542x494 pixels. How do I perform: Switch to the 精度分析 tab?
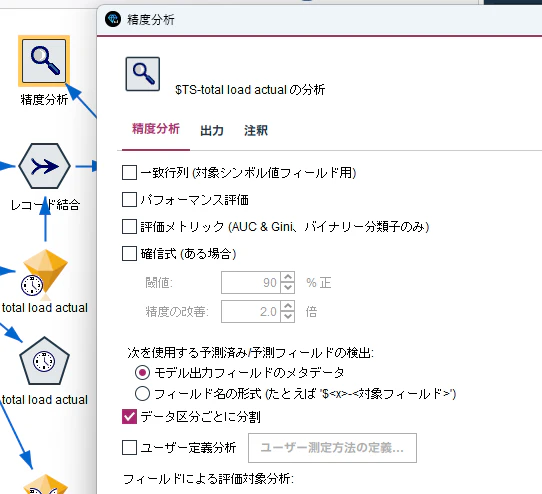point(156,129)
